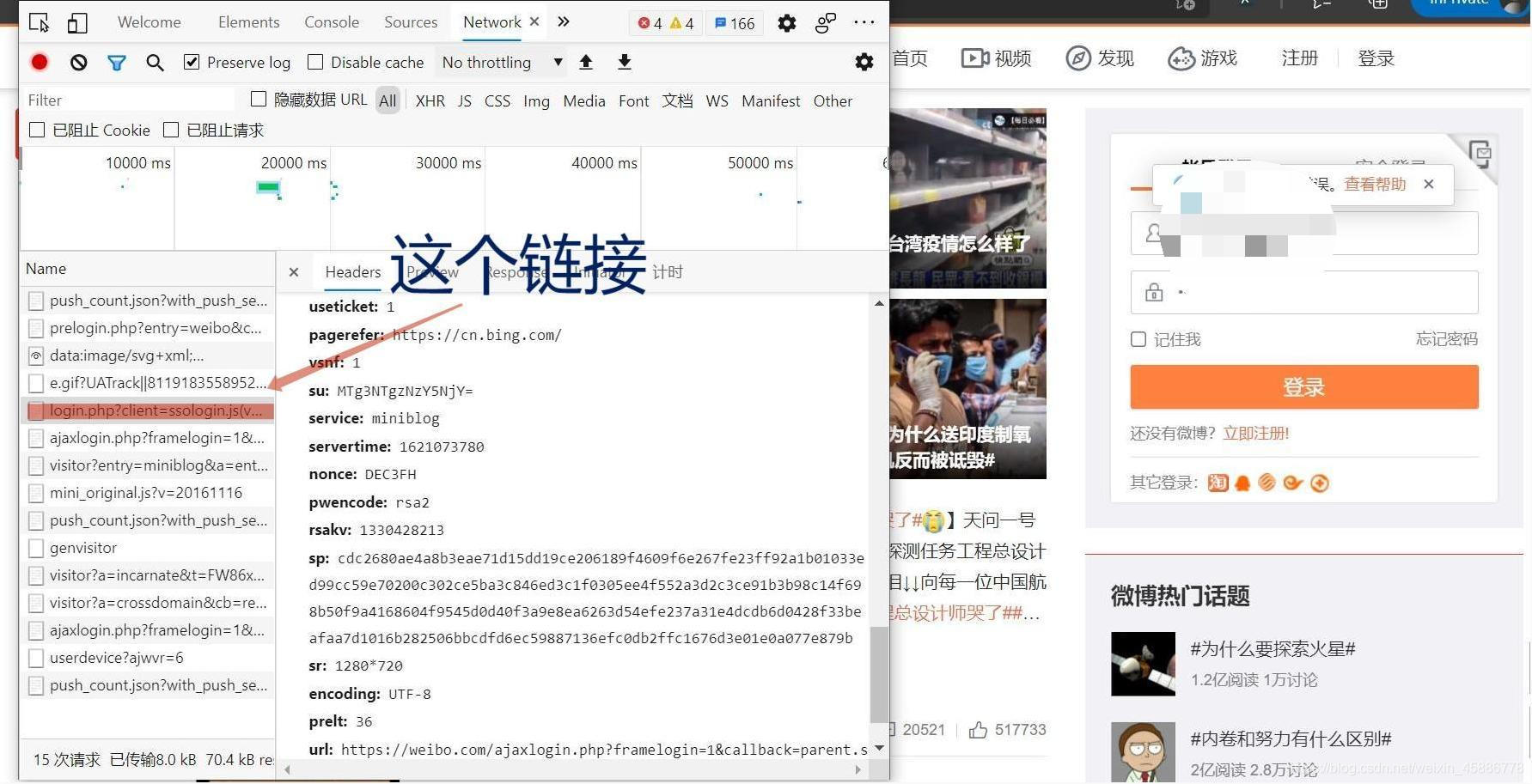Clear the network log
1532x784 pixels.
coord(78,62)
